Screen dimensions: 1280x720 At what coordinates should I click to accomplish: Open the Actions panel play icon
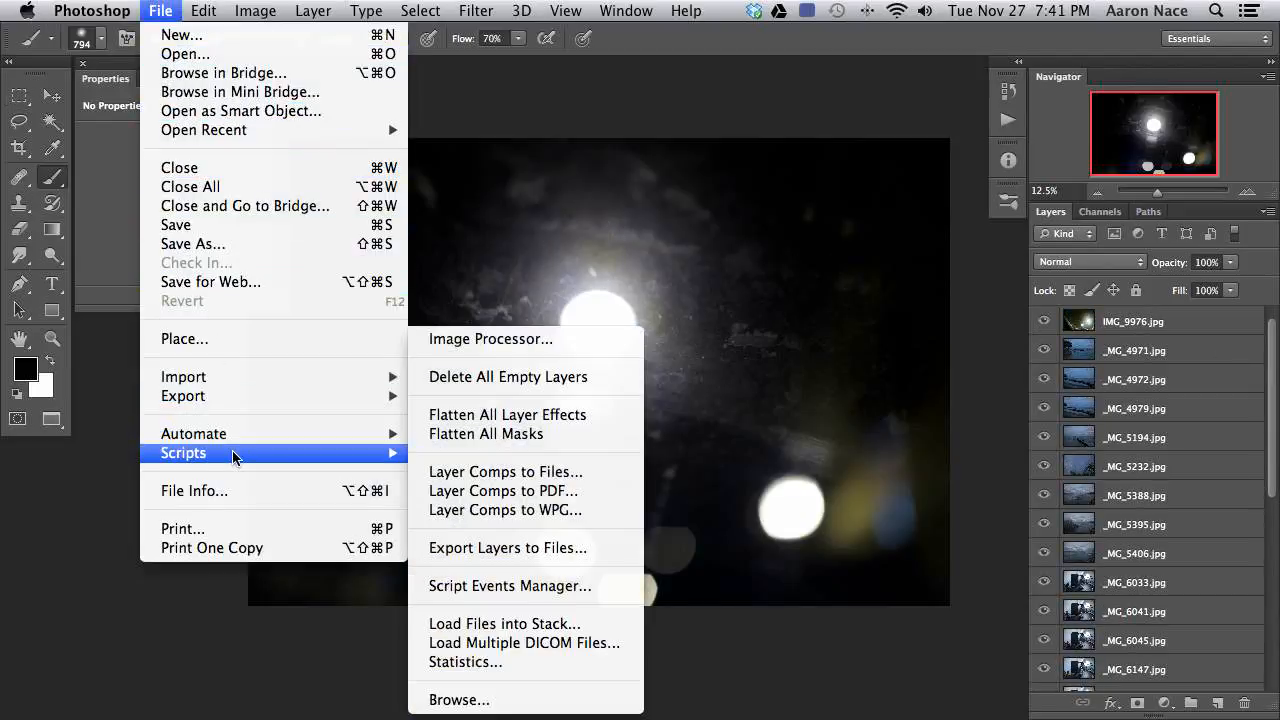click(x=1008, y=120)
